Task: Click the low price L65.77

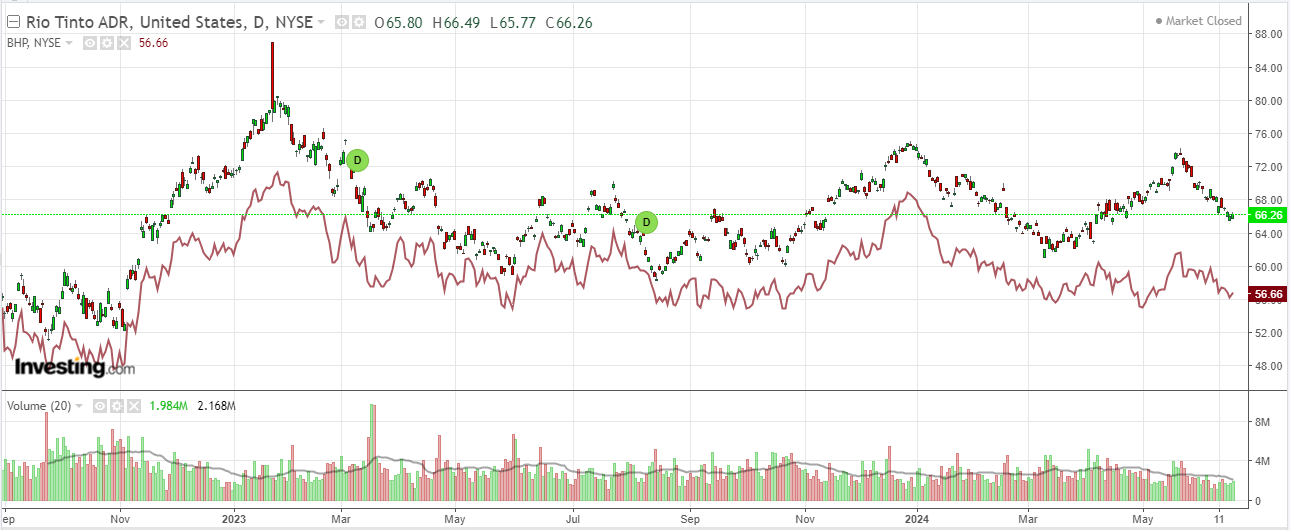Action: coord(511,21)
